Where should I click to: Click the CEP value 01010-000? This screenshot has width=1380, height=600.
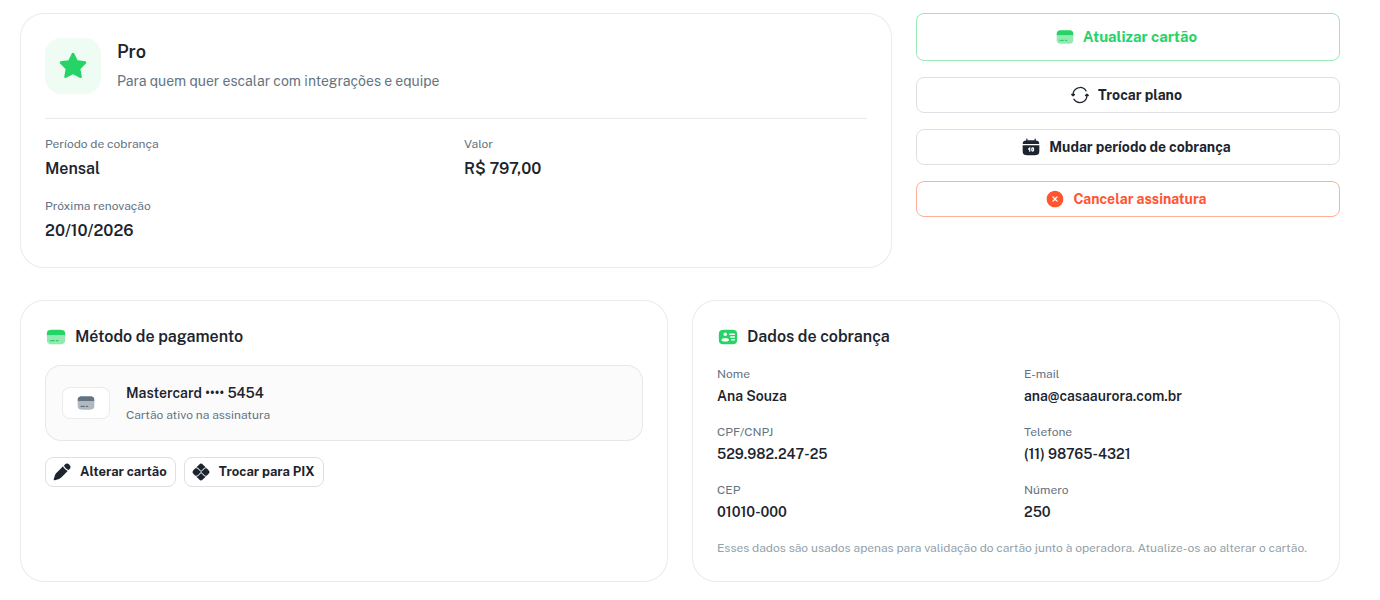point(752,512)
